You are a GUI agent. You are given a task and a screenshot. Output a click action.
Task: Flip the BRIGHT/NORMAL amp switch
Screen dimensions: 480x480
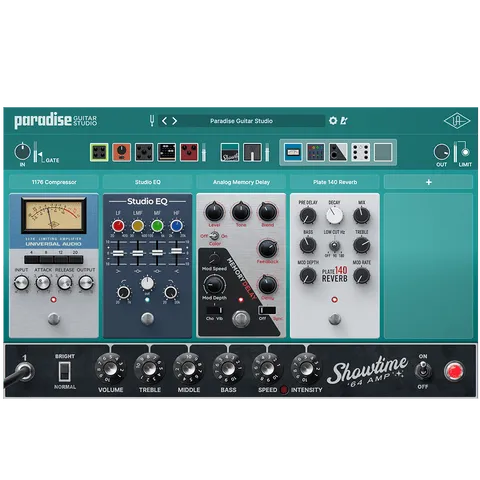click(65, 371)
